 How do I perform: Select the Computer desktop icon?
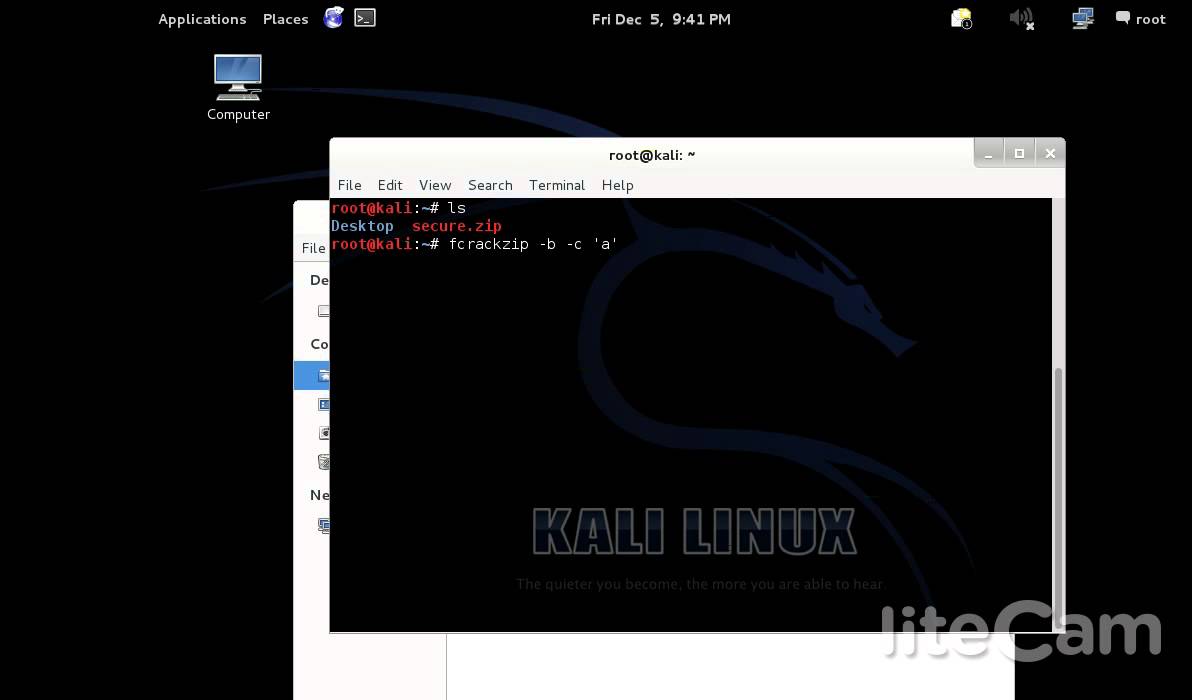238,87
